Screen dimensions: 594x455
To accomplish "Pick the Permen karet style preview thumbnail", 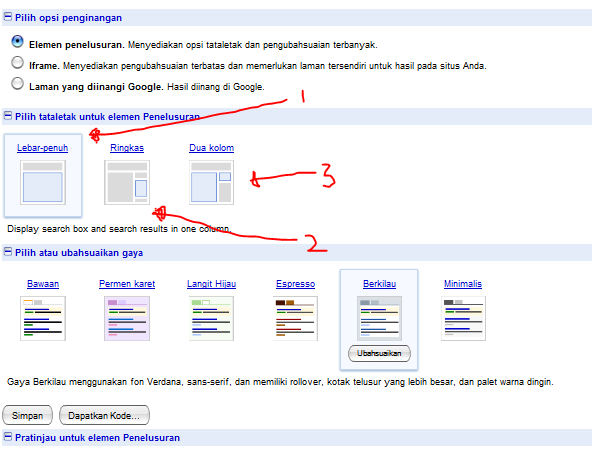I will click(x=127, y=319).
